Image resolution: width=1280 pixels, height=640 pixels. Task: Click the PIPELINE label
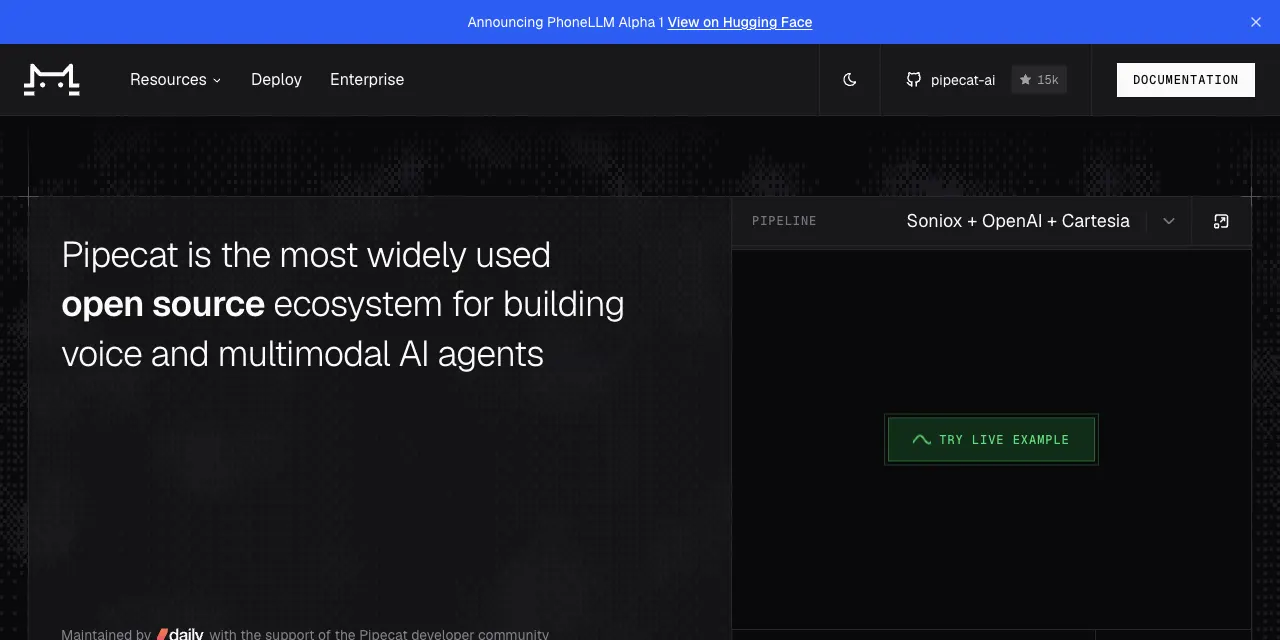pyautogui.click(x=784, y=221)
